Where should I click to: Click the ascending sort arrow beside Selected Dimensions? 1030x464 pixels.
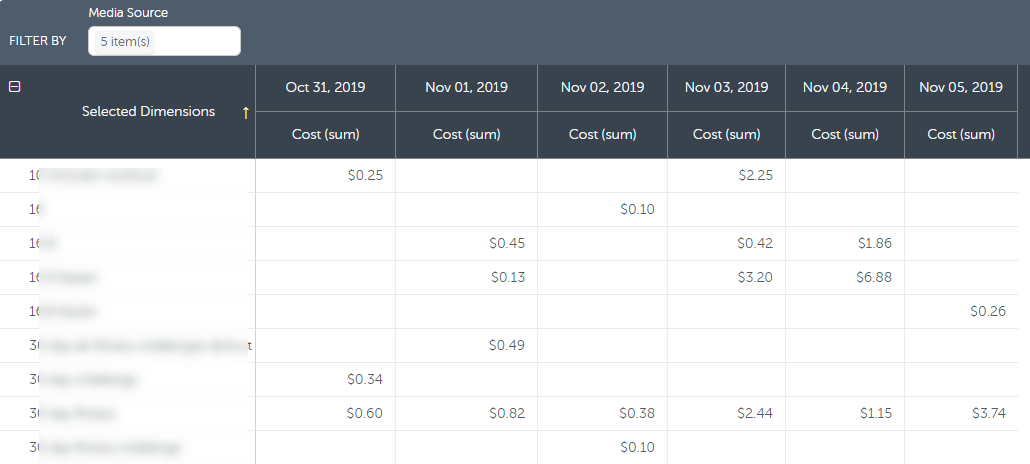point(245,112)
